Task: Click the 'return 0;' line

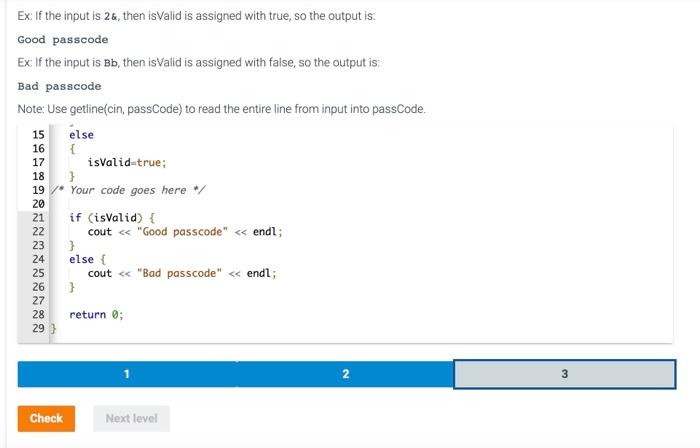Action: [x=96, y=315]
